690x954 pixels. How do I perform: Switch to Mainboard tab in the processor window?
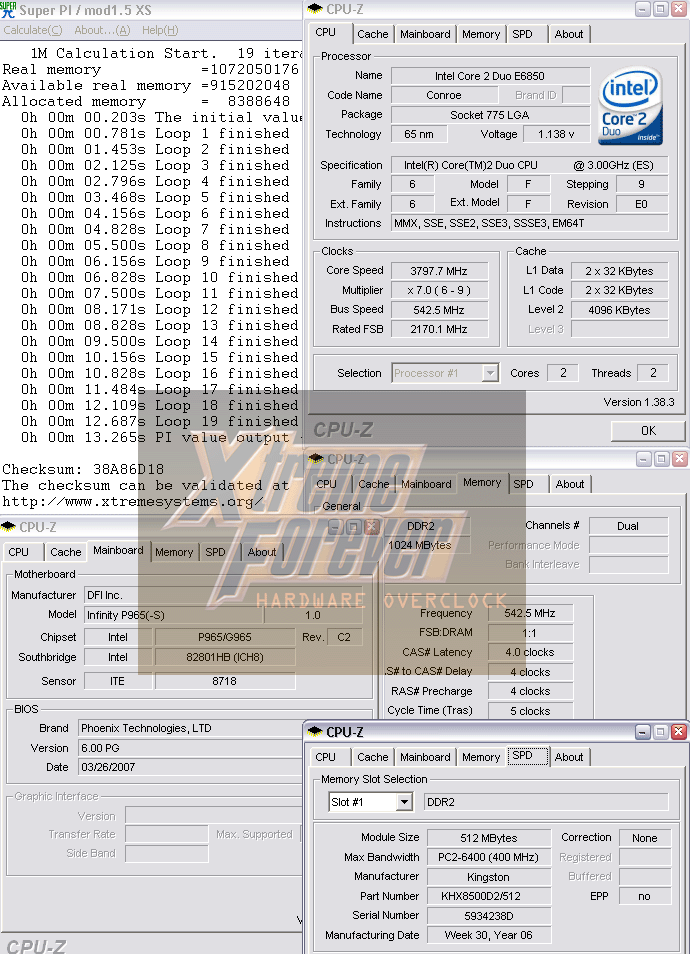tap(425, 34)
